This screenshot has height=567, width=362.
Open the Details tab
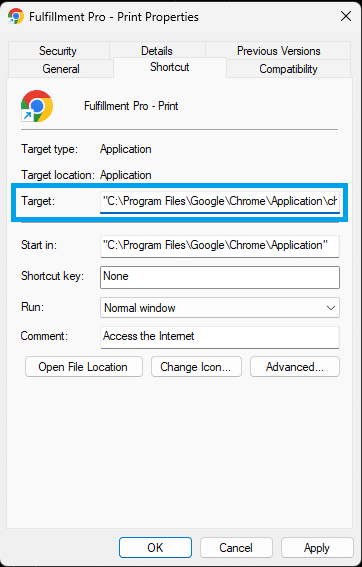pyautogui.click(x=157, y=51)
